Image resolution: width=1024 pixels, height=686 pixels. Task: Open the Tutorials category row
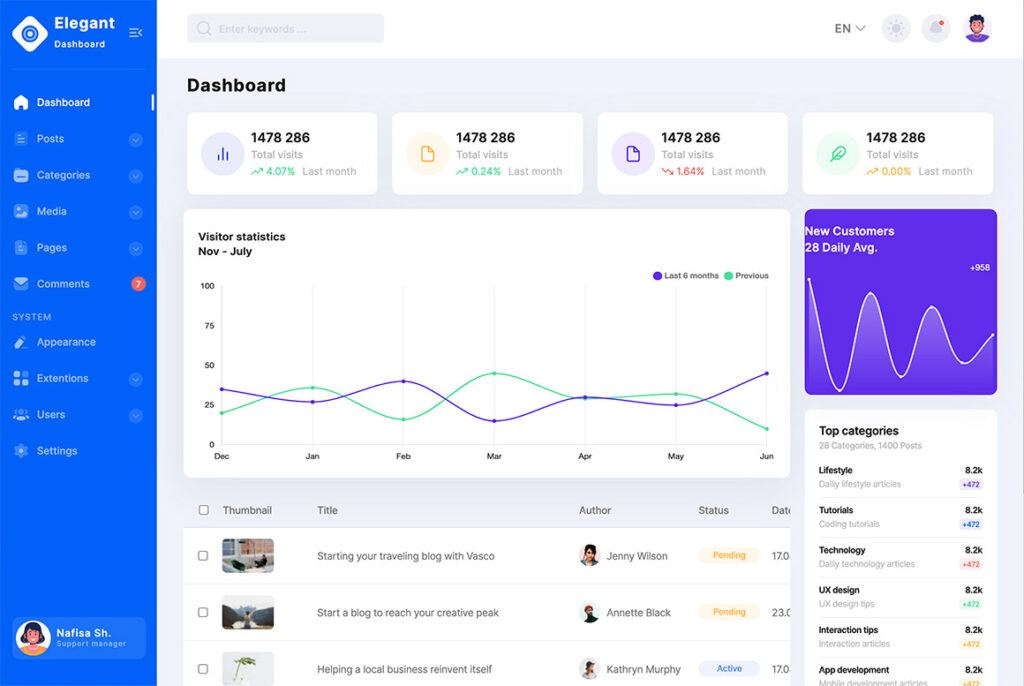[x=900, y=517]
